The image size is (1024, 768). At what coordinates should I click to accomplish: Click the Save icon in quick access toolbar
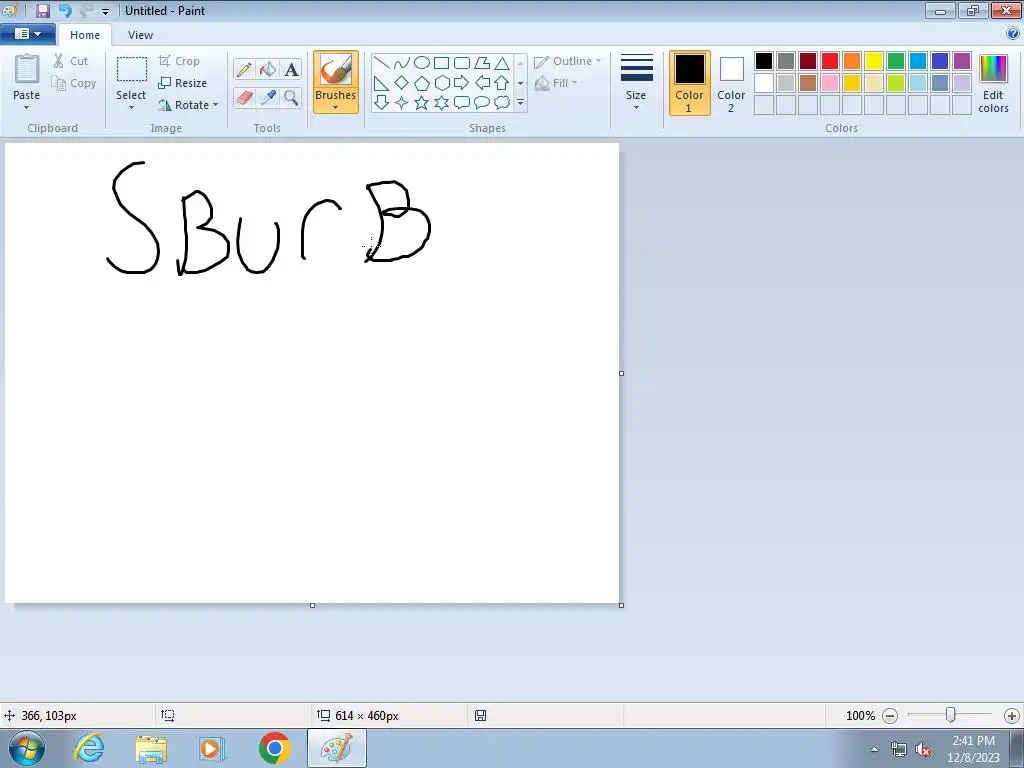tap(43, 10)
